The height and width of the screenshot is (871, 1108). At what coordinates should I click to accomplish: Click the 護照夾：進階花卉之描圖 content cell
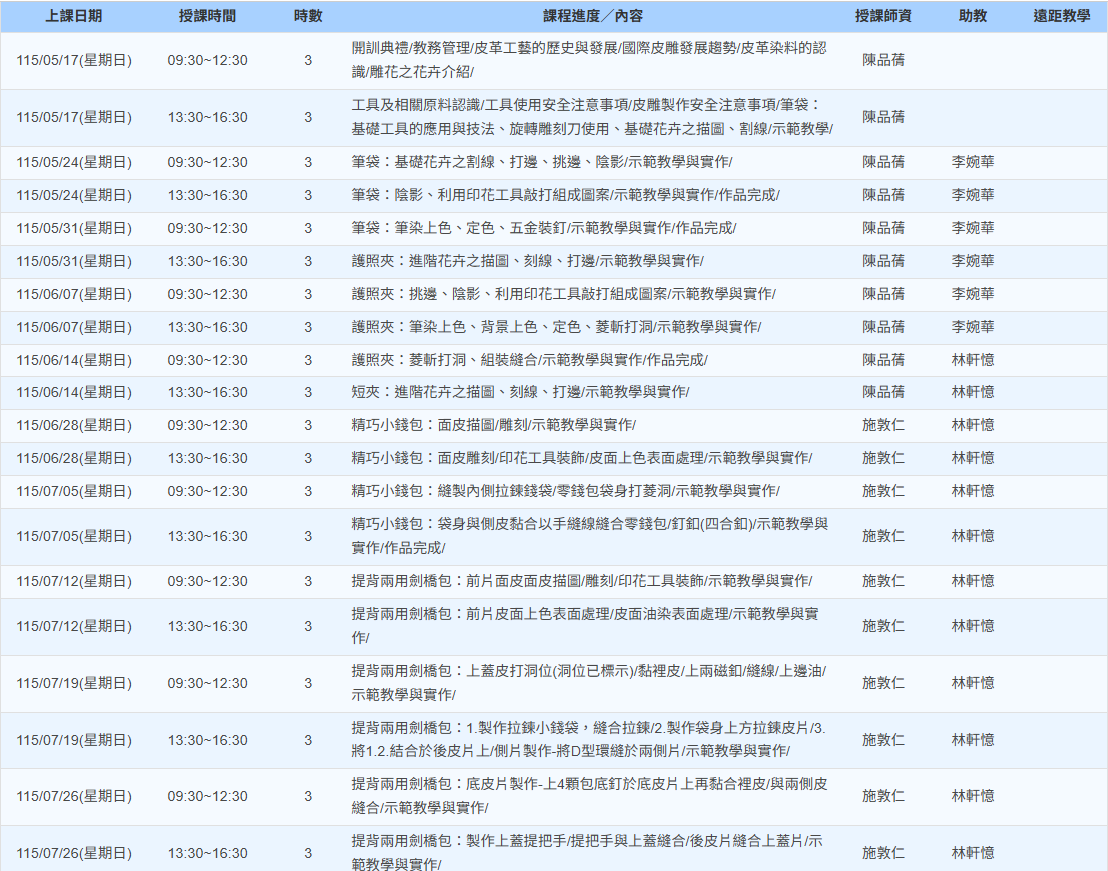point(527,261)
